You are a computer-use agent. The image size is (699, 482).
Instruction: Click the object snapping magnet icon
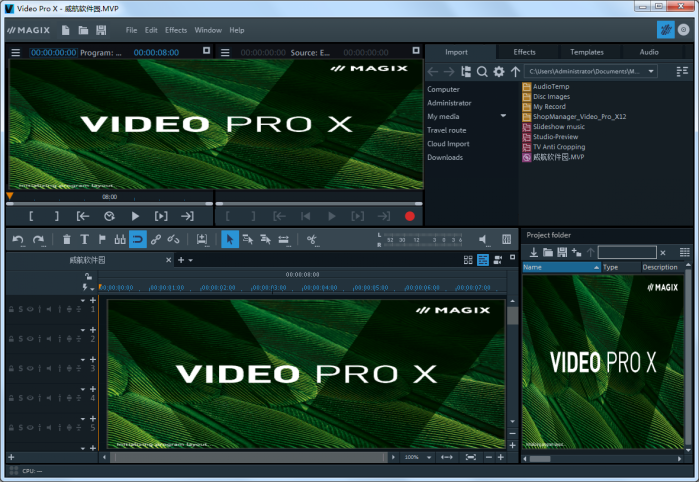point(138,239)
